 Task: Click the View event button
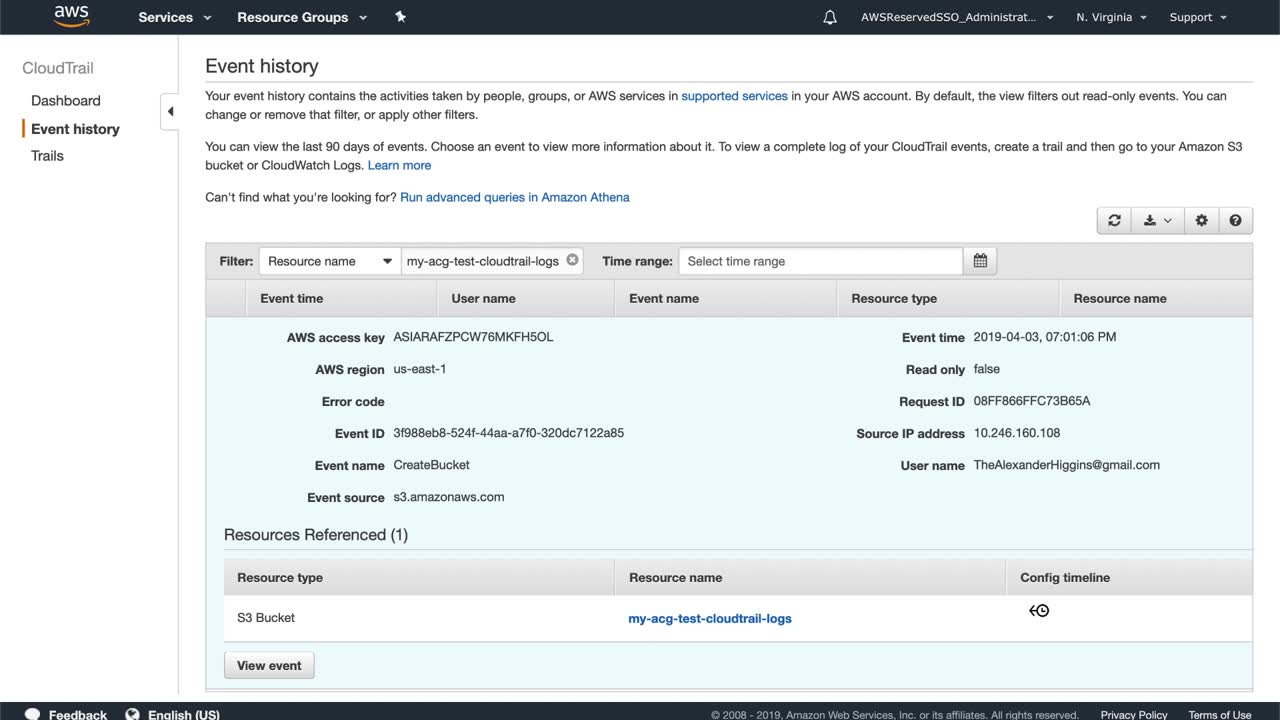(x=269, y=665)
